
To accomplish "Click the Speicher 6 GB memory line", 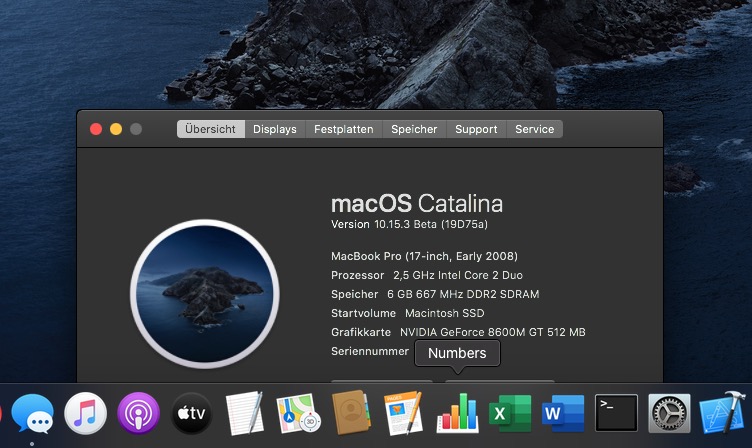I will tap(435, 294).
